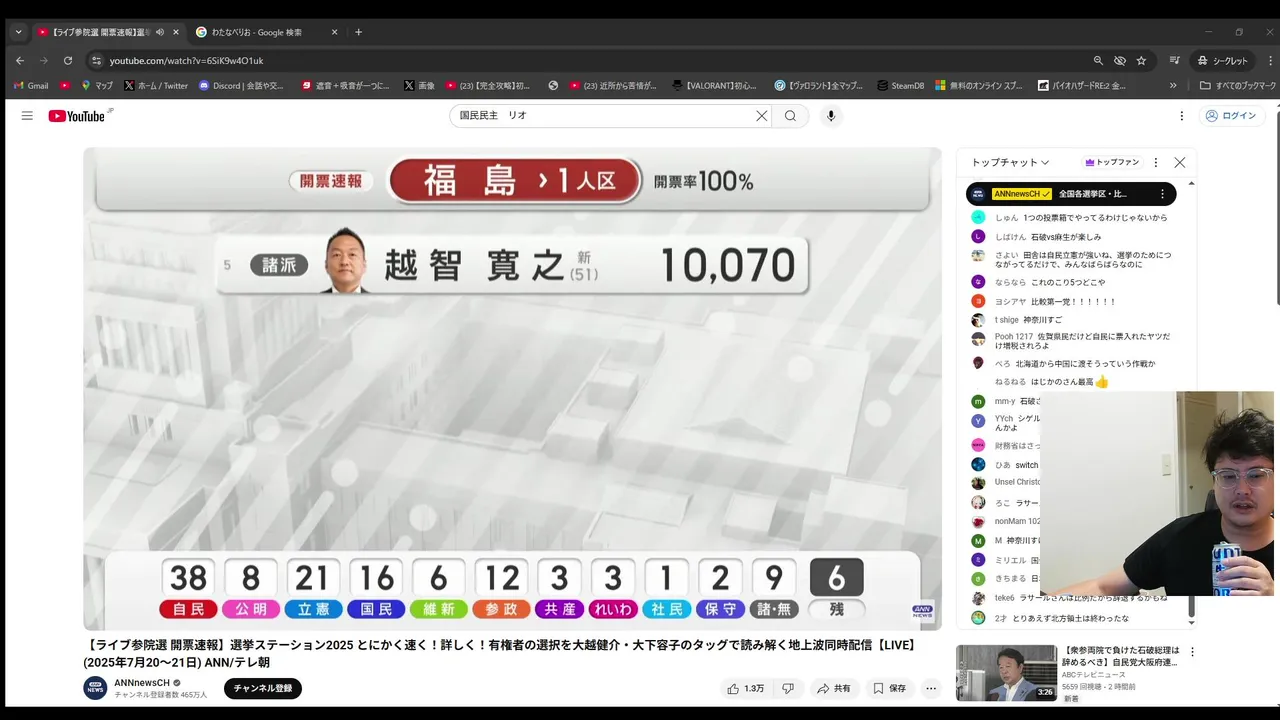Open the tab search dropdown arrow

18,32
